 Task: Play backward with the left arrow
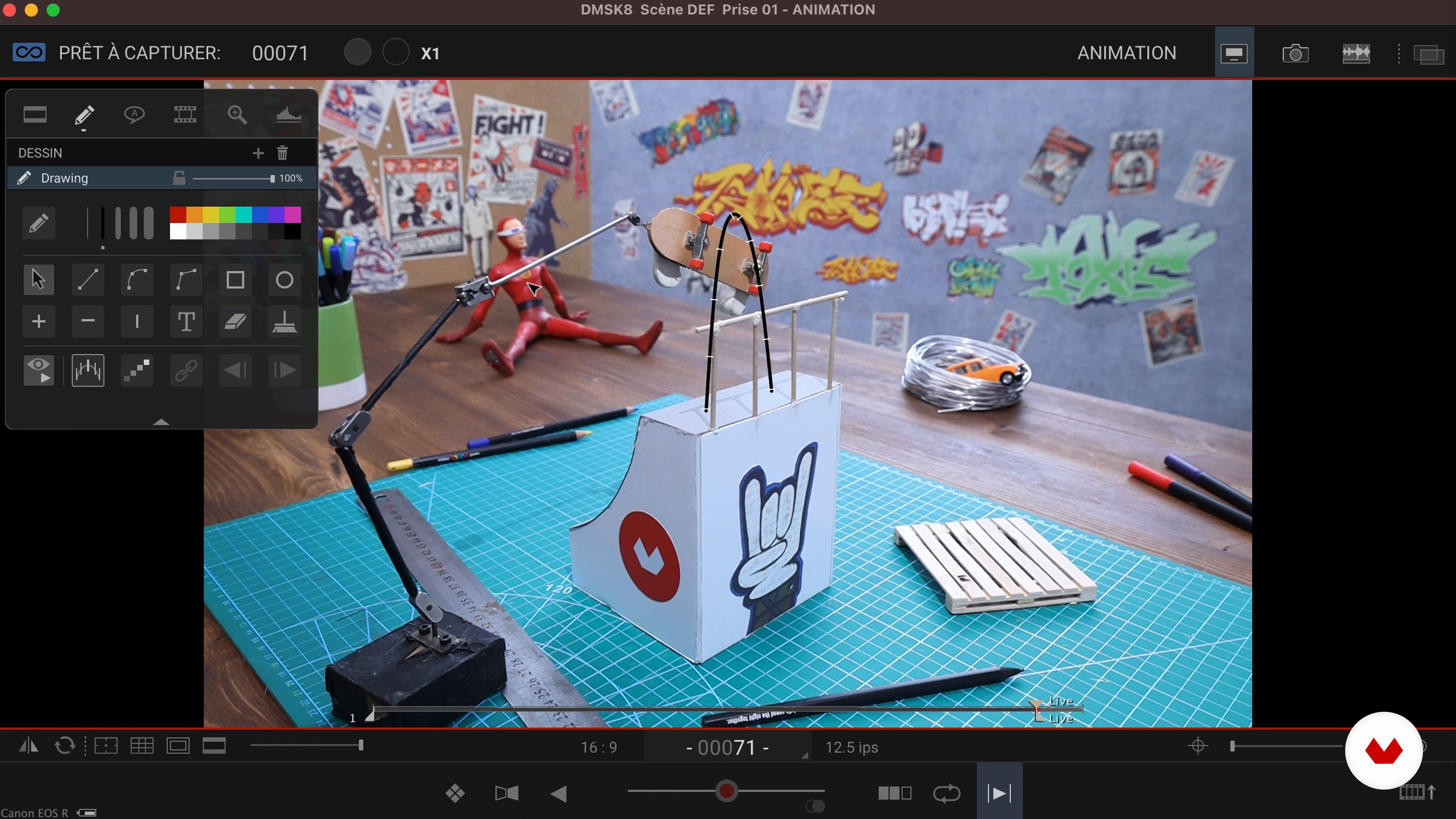(559, 794)
